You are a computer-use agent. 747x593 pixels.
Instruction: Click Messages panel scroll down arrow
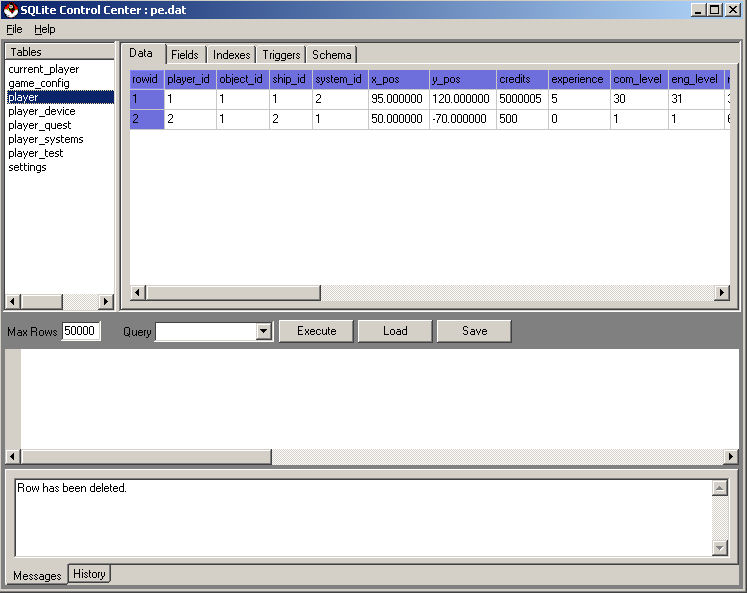click(719, 548)
